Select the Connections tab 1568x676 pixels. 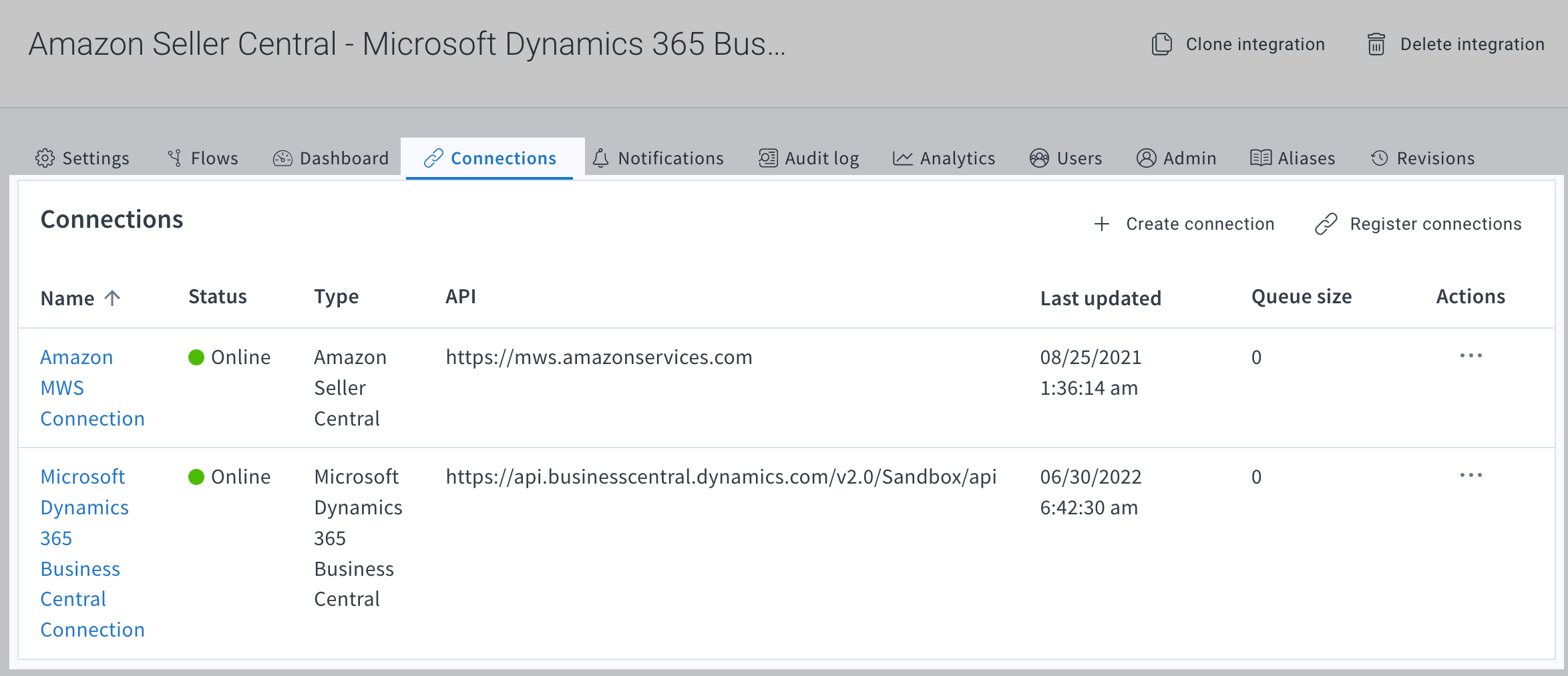490,158
